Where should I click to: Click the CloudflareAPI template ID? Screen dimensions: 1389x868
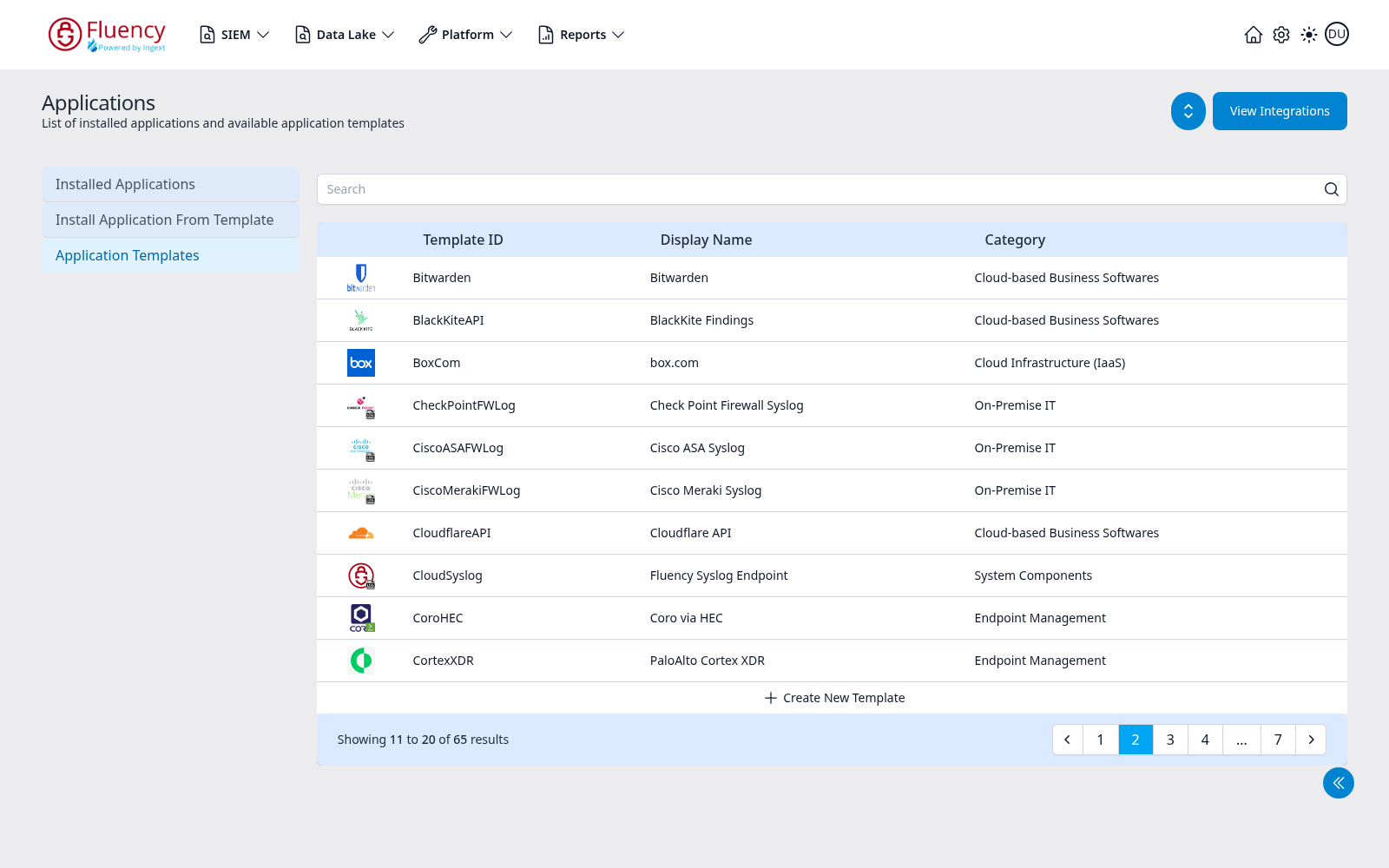pos(451,533)
